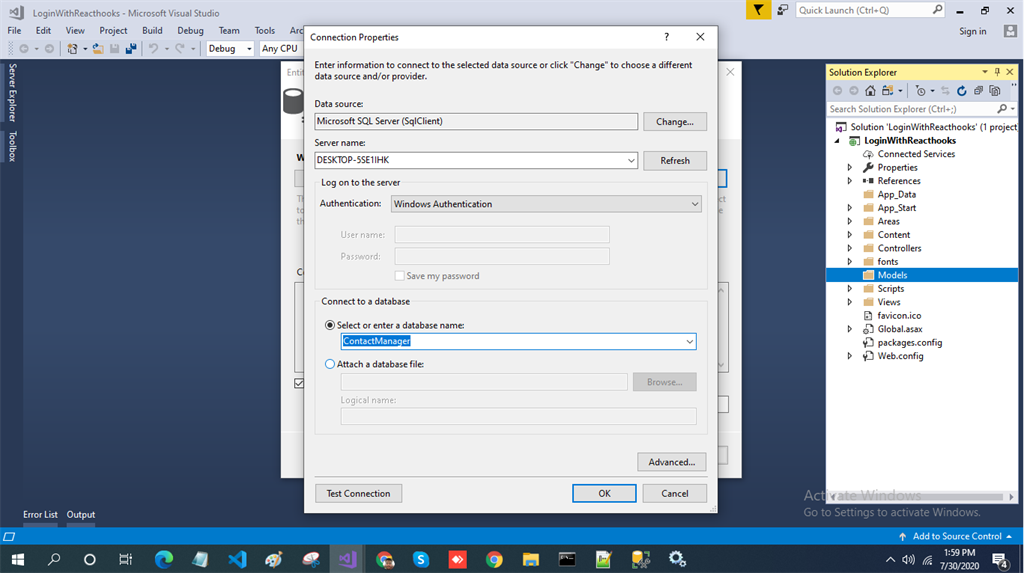The image size is (1024, 573).
Task: Click the Visual Studio taskbar icon
Action: click(x=347, y=559)
